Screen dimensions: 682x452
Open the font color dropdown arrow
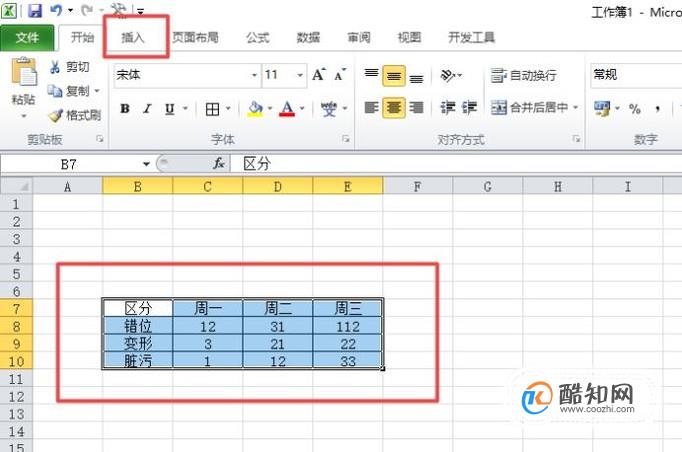point(302,109)
